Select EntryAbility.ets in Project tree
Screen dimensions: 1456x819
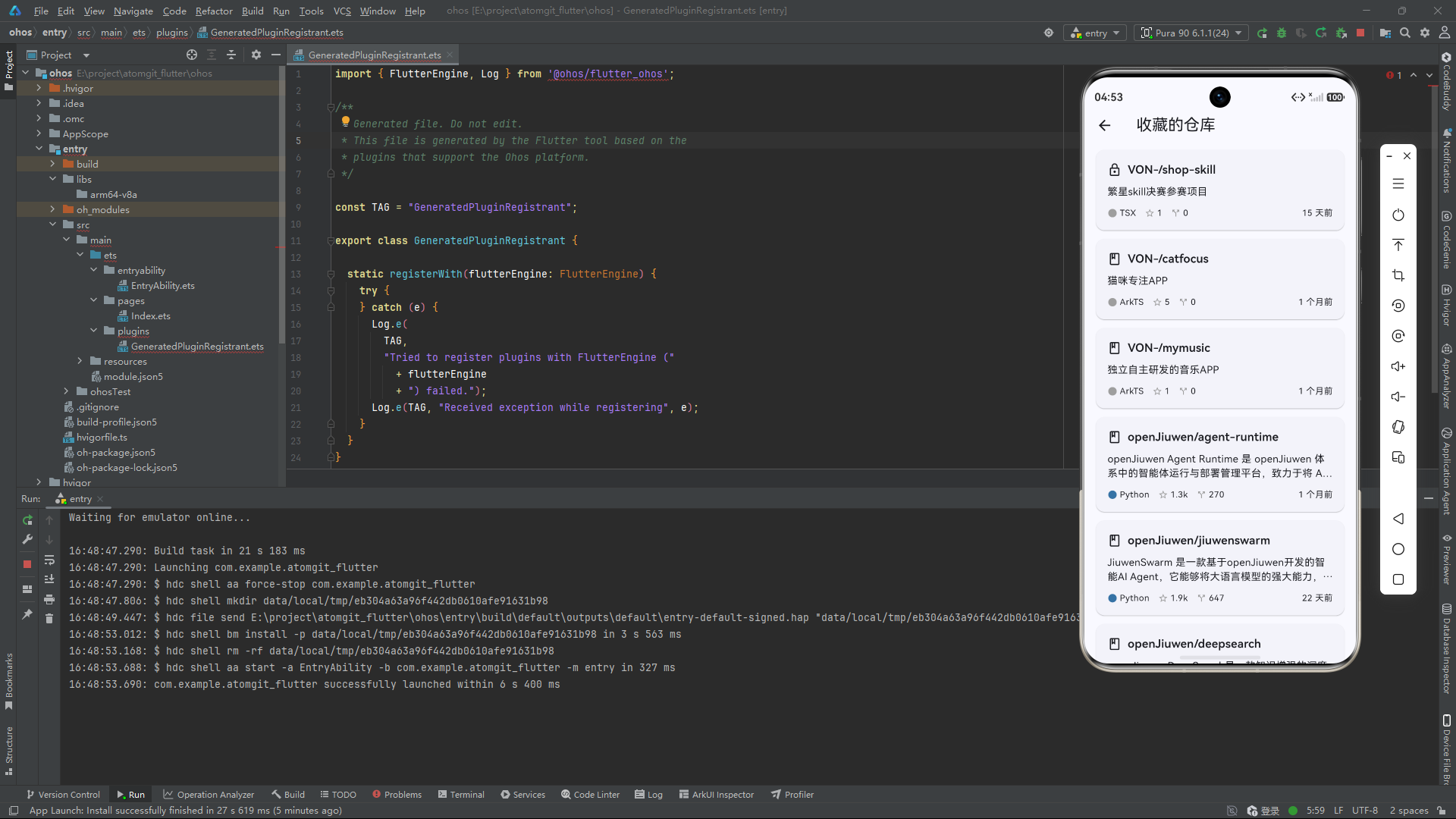[x=162, y=285]
